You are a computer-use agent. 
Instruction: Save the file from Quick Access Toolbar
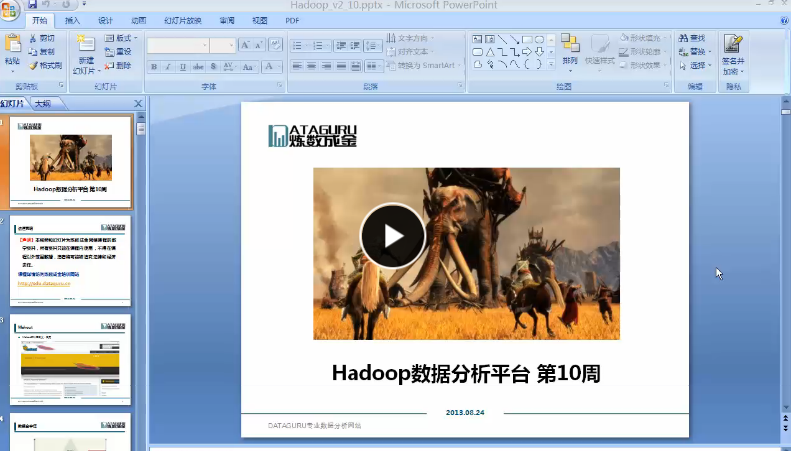click(x=33, y=5)
